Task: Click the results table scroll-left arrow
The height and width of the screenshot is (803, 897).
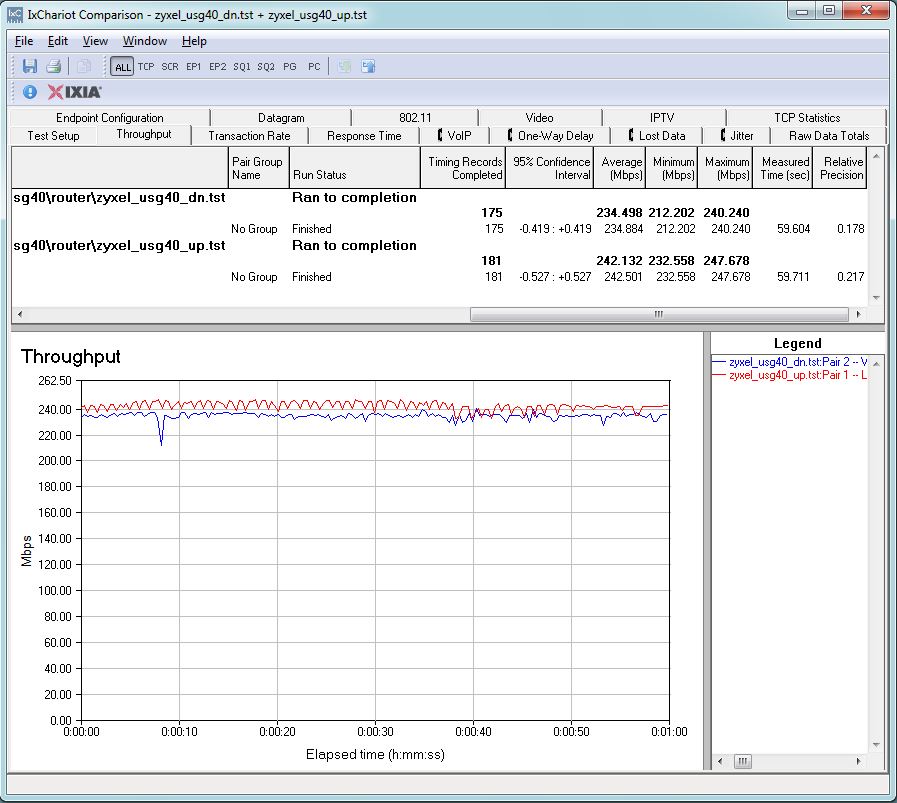Action: click(x=20, y=314)
